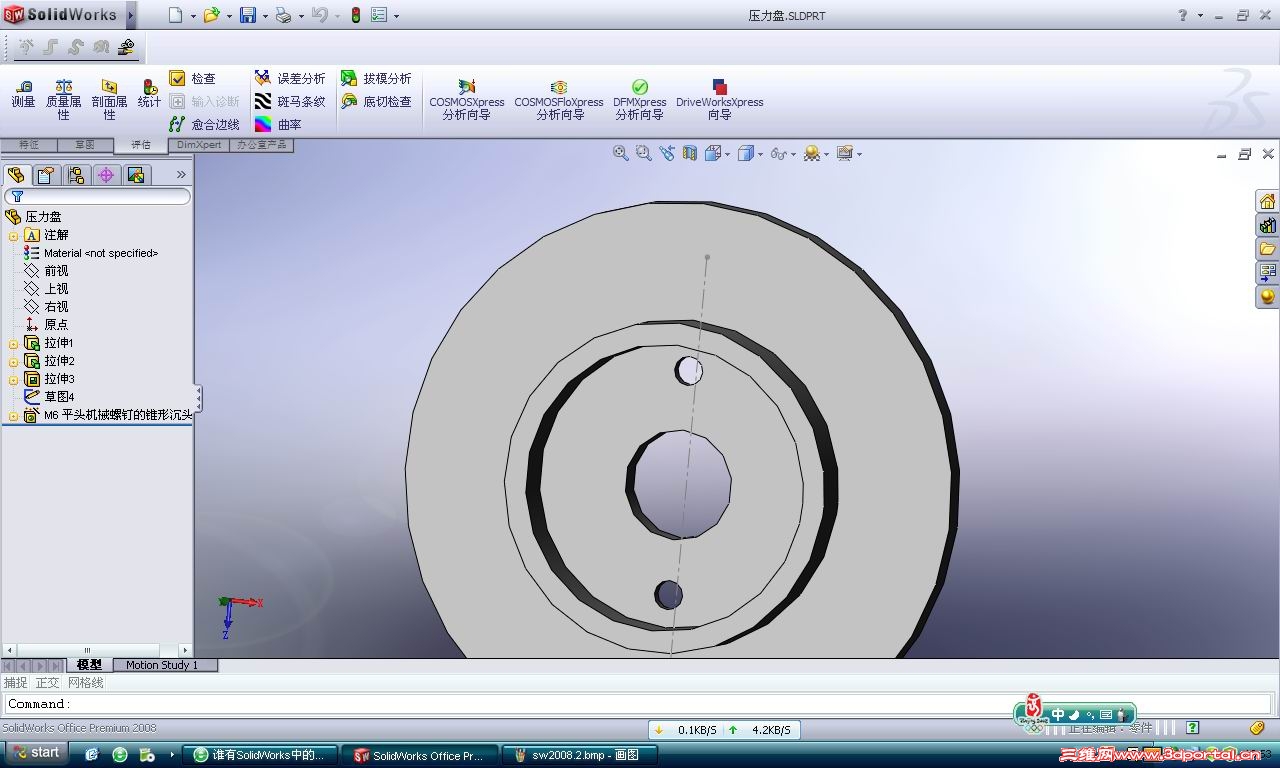Viewport: 1280px width, 768px height.
Task: Open the Options dropdown arrow
Action: click(x=396, y=16)
